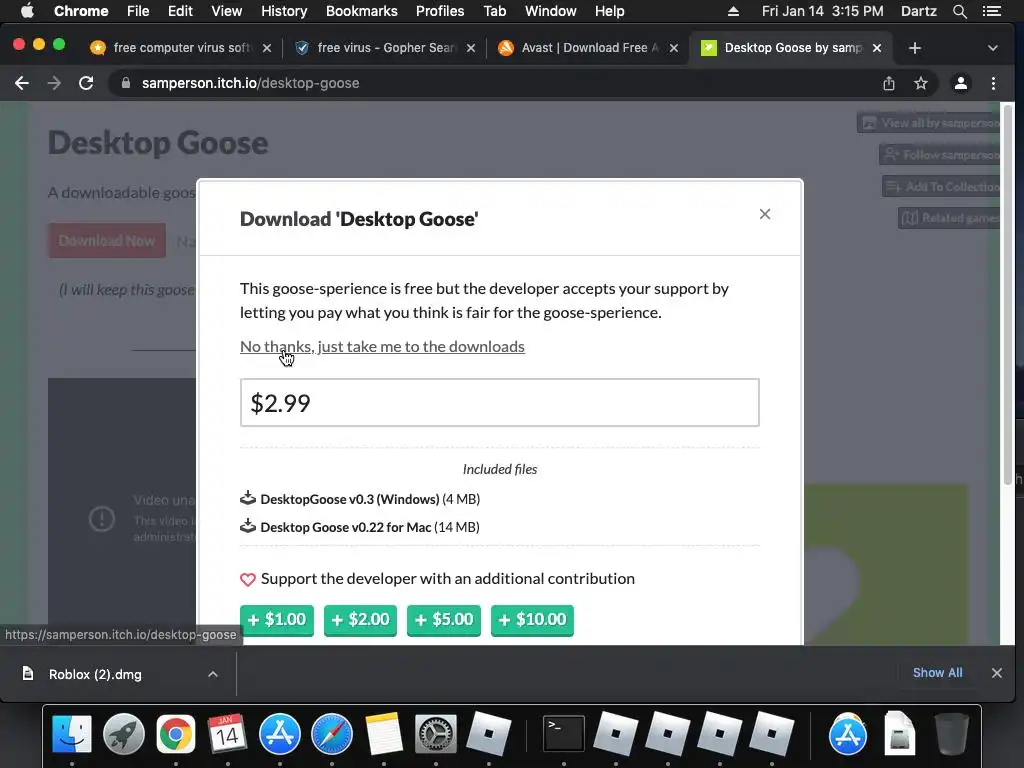Click the 'Included files' heading
Viewport: 1024px width, 768px height.
point(500,469)
